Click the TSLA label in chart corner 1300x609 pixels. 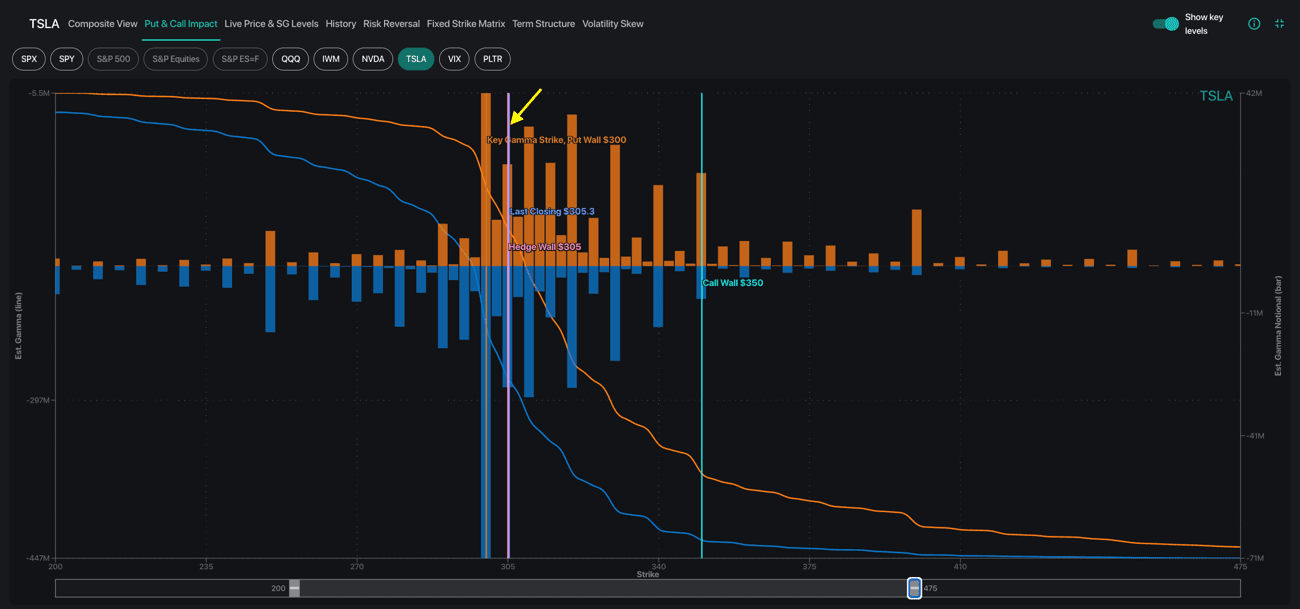tap(1216, 96)
